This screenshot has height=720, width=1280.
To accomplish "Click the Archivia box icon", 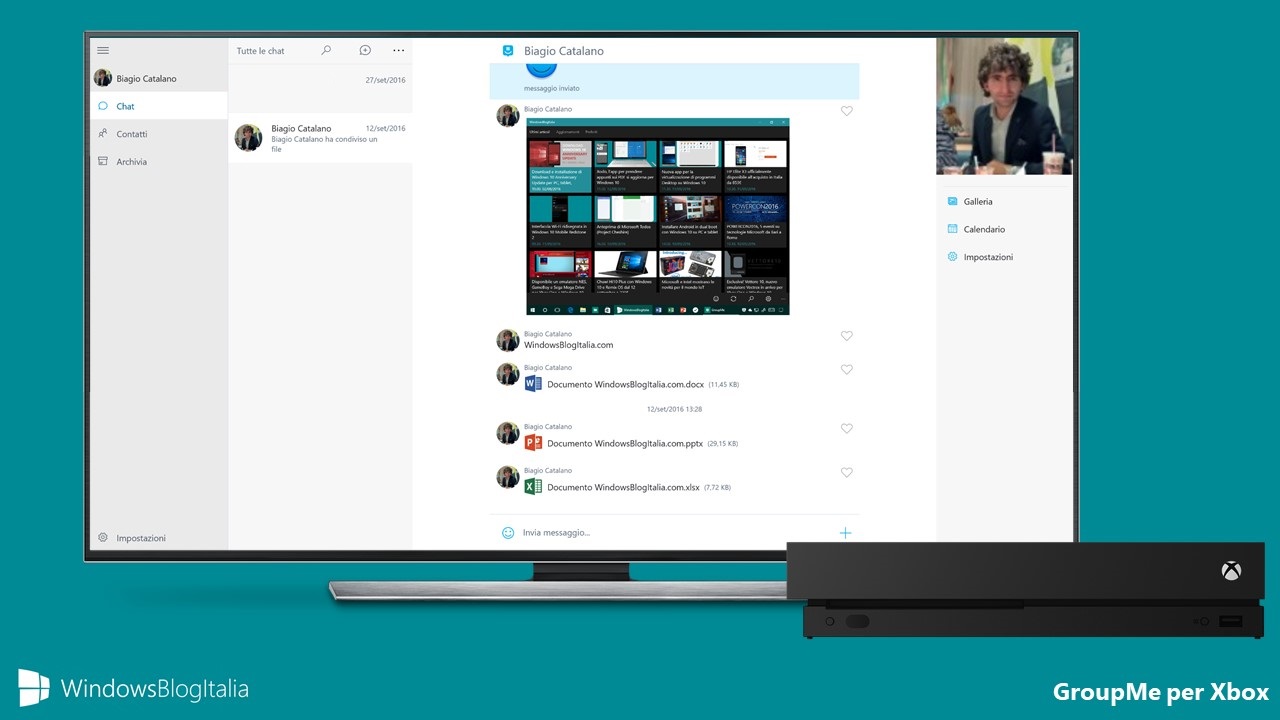I will point(103,161).
